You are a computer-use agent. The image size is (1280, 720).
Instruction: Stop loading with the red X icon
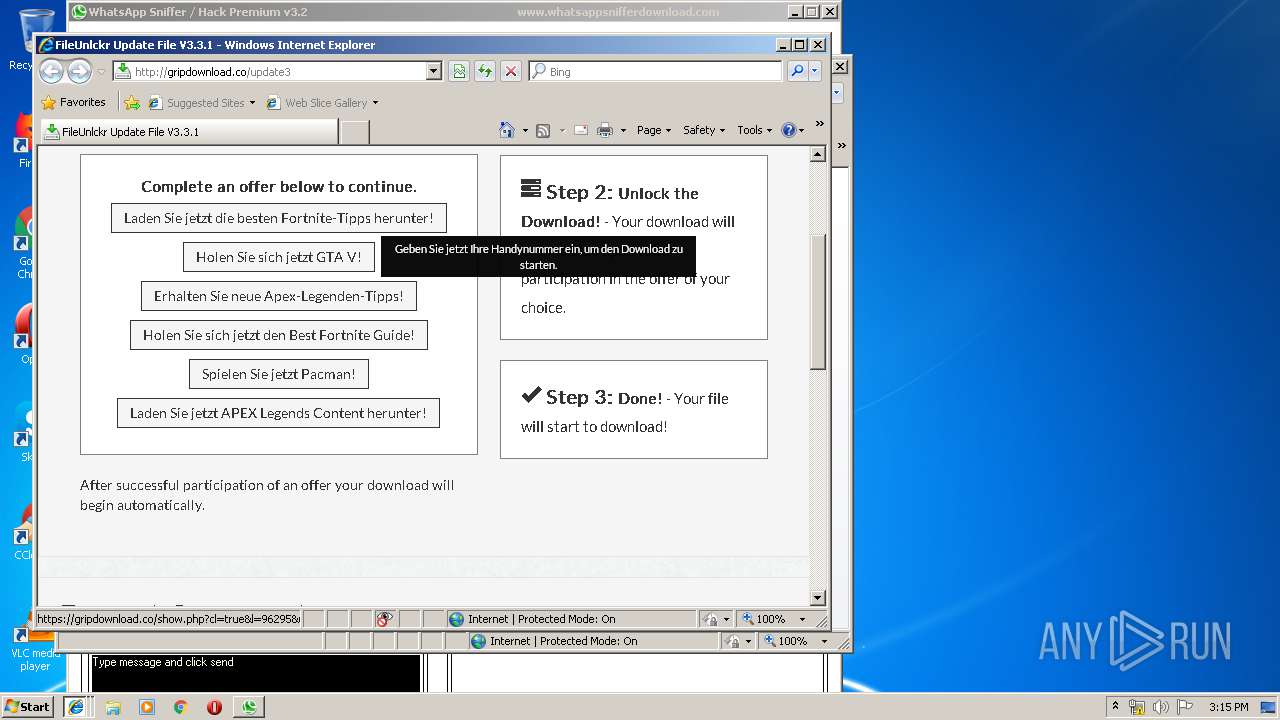(x=511, y=71)
